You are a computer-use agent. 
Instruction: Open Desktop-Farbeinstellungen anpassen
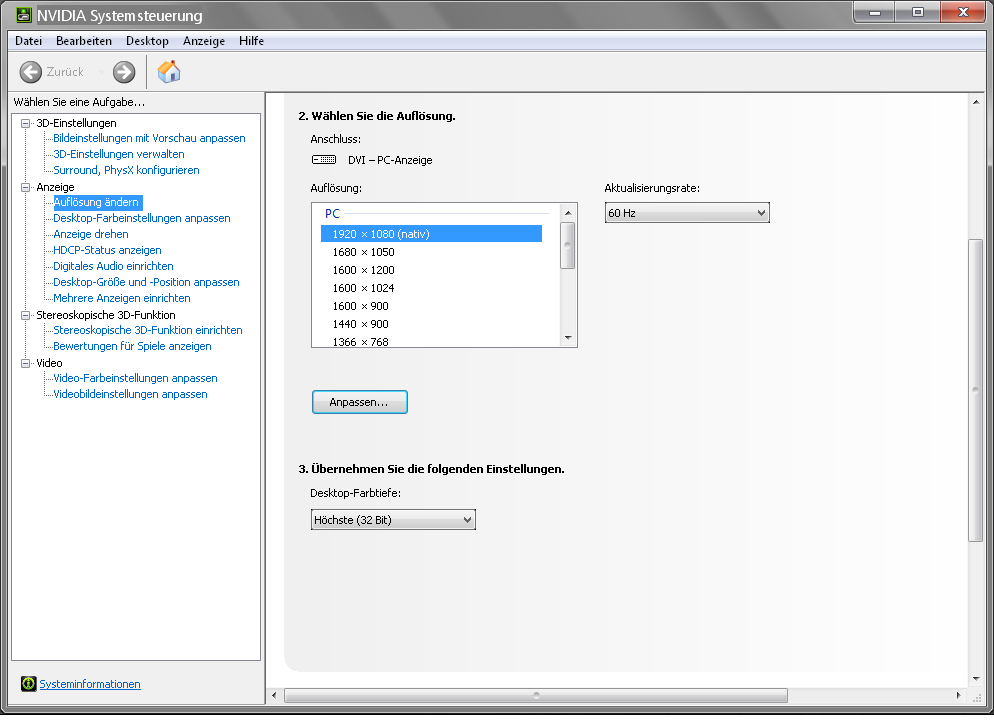141,218
